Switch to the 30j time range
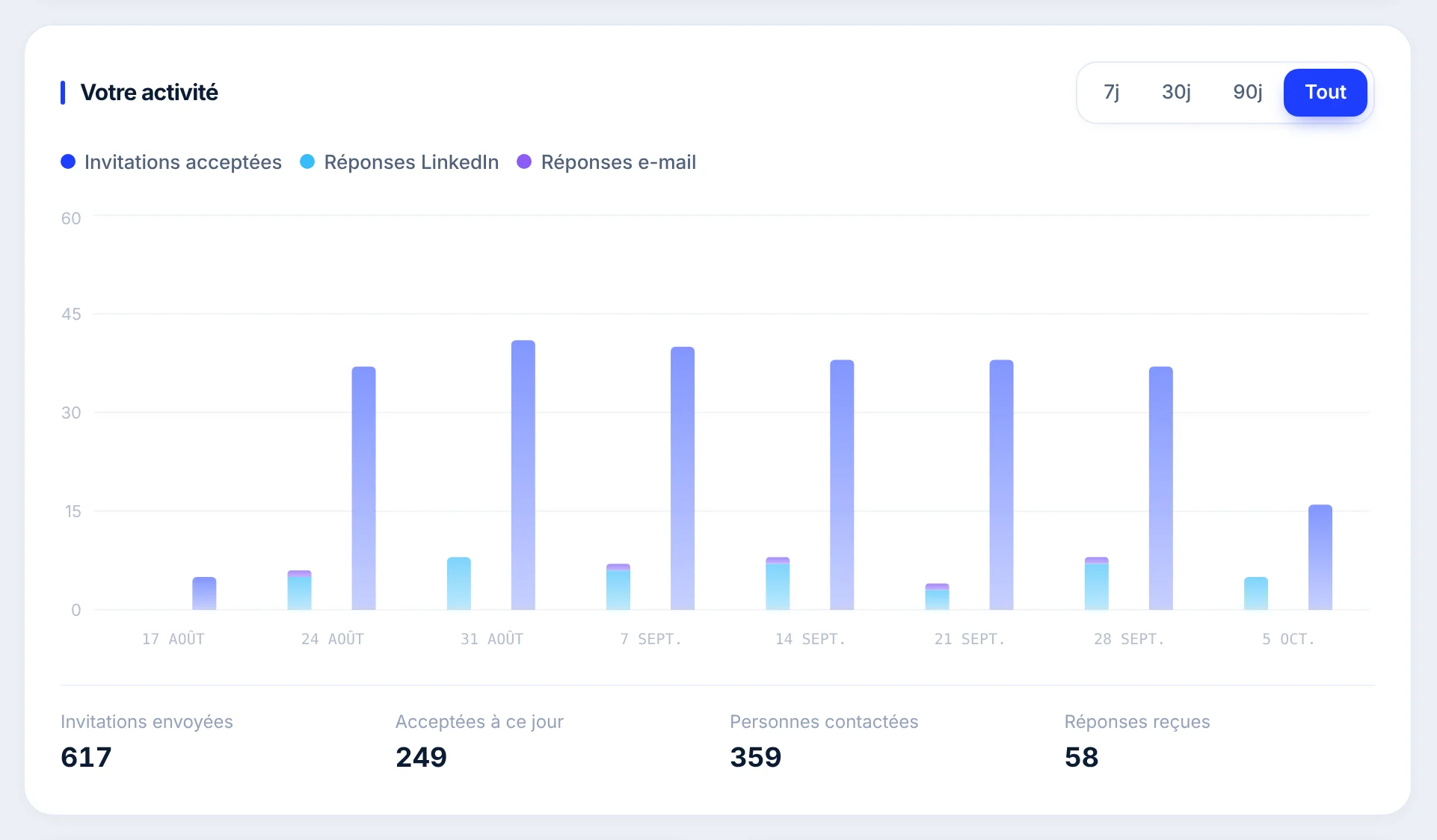The height and width of the screenshot is (840, 1437). [1176, 92]
